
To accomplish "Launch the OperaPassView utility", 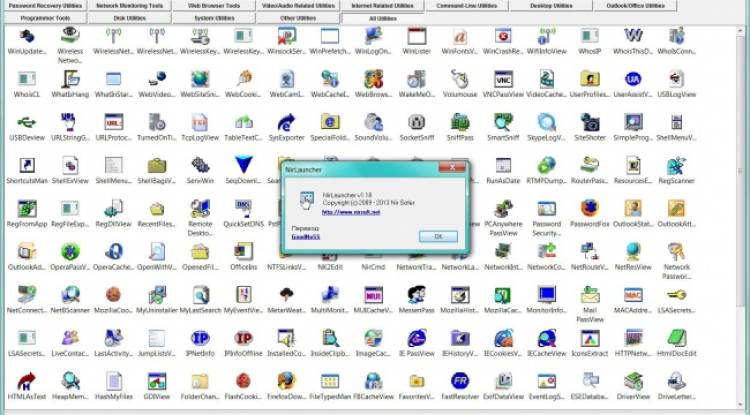I will [70, 252].
